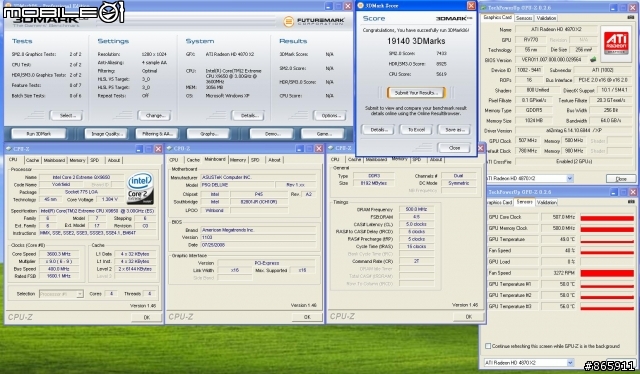Open About tab in CPU-Z processor window

pos(113,160)
